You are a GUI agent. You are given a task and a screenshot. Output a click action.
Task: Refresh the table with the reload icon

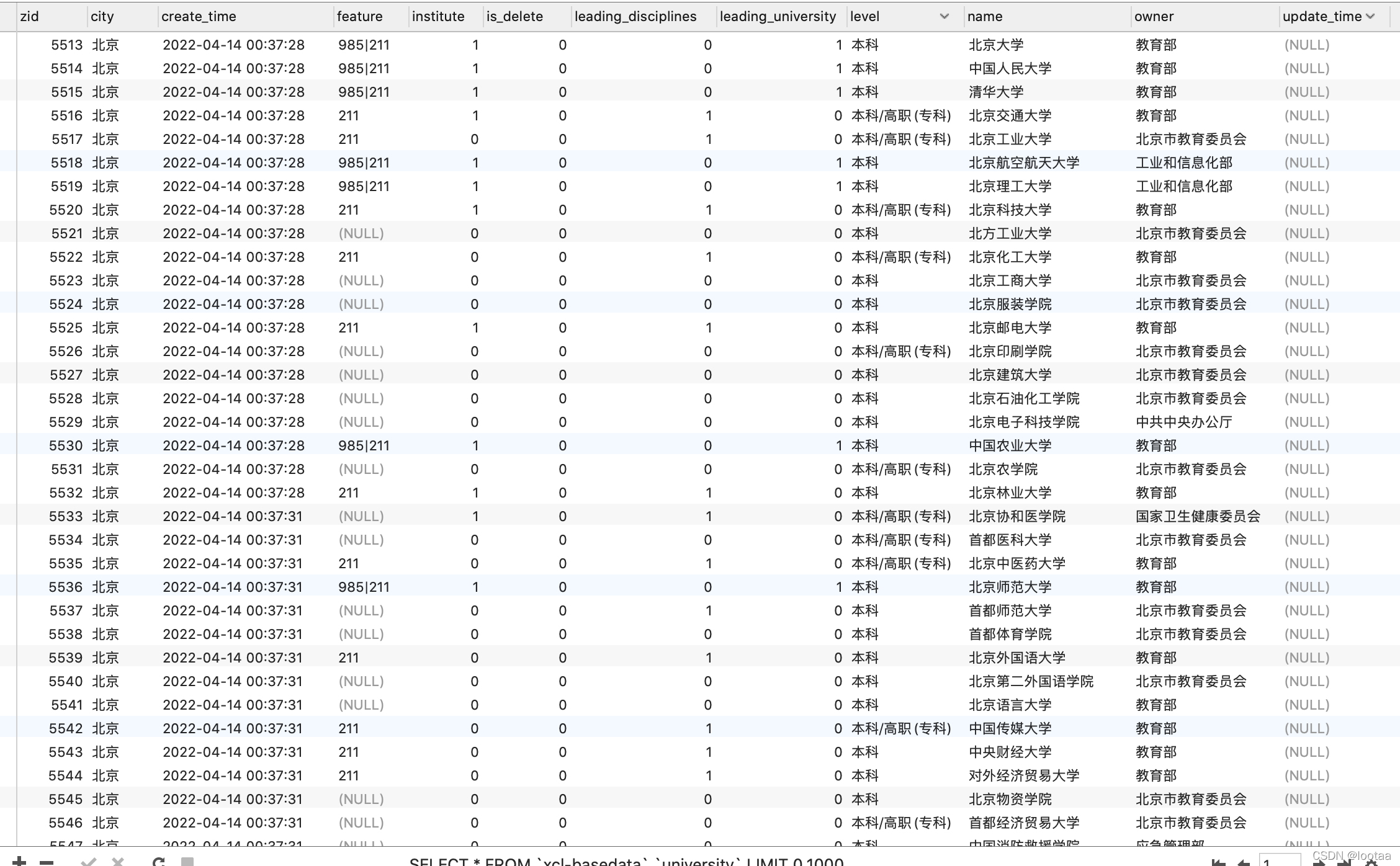pyautogui.click(x=159, y=861)
